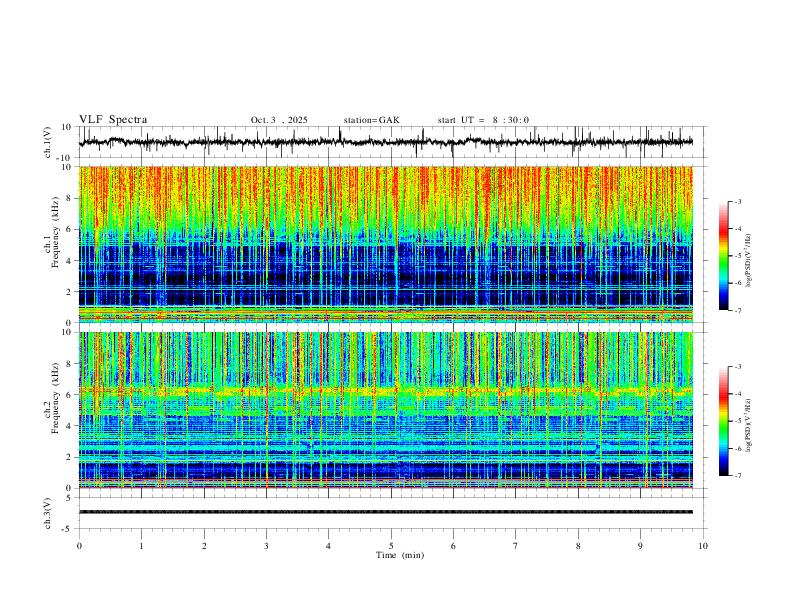Click the ch.1 "log(PSD)" colorbar label

coord(749,261)
